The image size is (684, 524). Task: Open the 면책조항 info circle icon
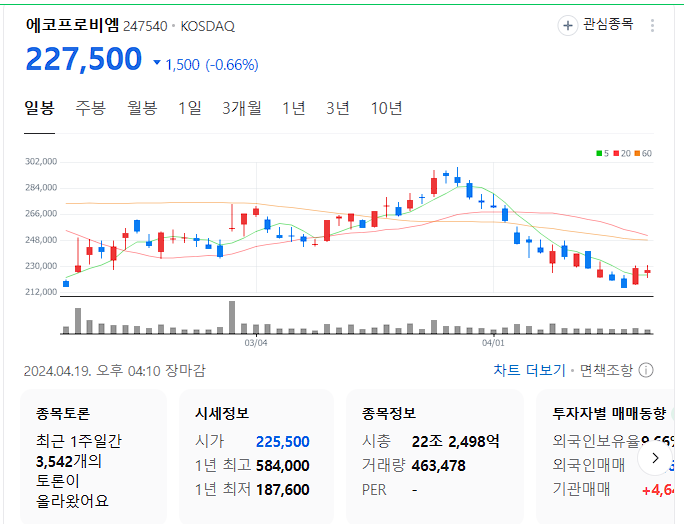[x=646, y=370]
